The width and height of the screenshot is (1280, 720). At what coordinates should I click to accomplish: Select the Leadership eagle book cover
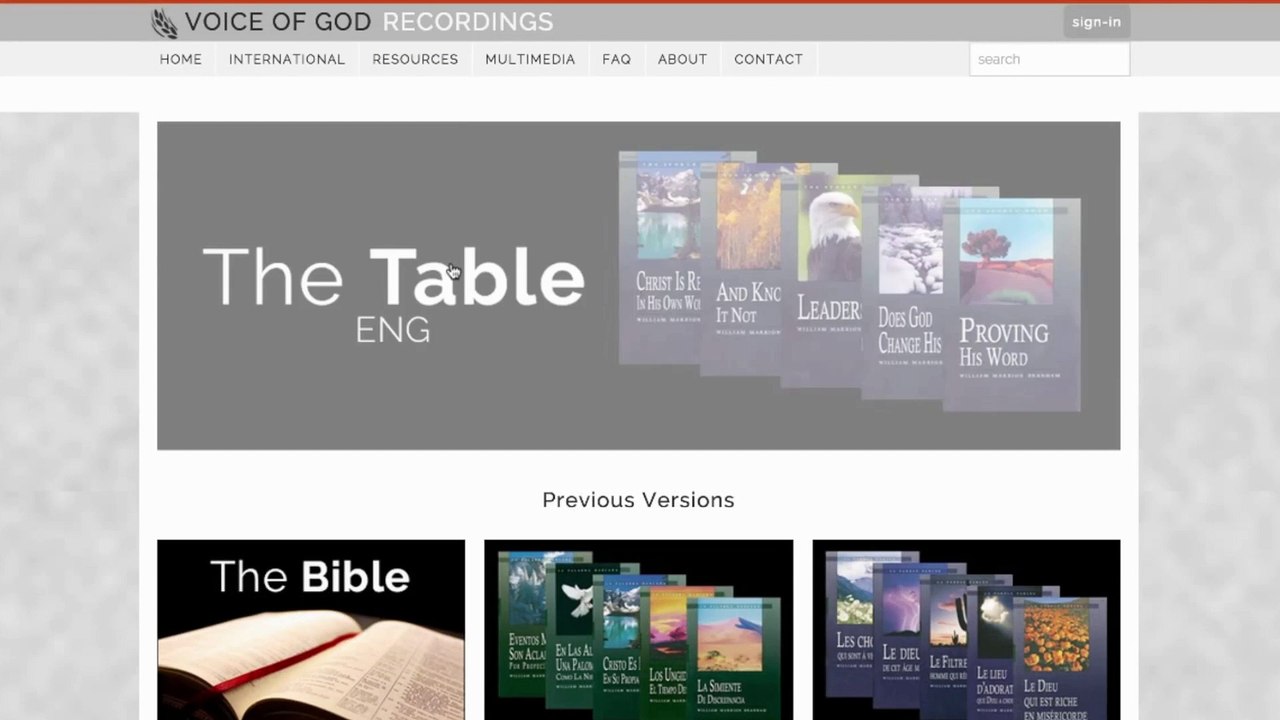pos(822,281)
